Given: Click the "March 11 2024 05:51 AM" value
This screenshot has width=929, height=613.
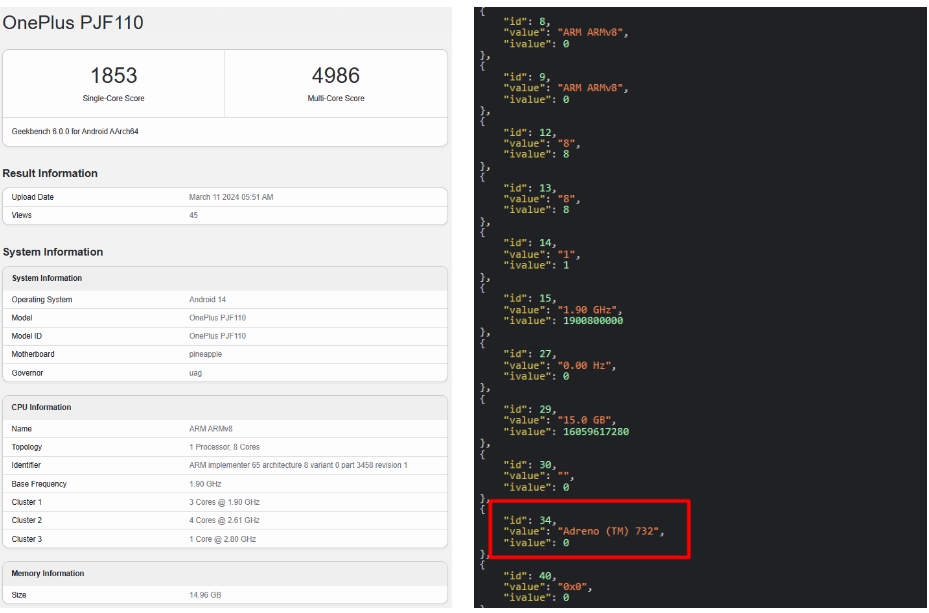Looking at the screenshot, I should [231, 197].
